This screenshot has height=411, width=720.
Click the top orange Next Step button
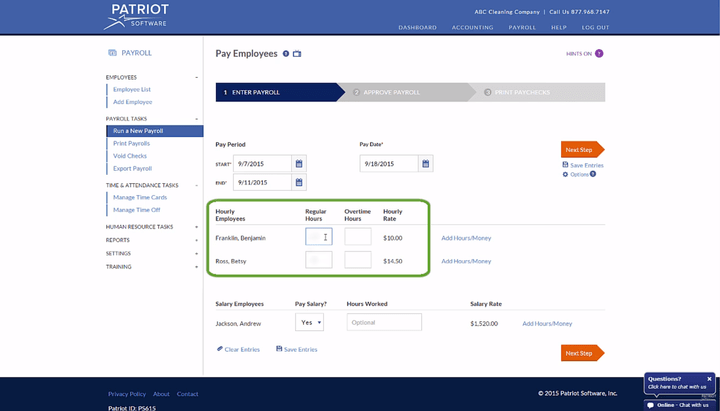pos(581,149)
